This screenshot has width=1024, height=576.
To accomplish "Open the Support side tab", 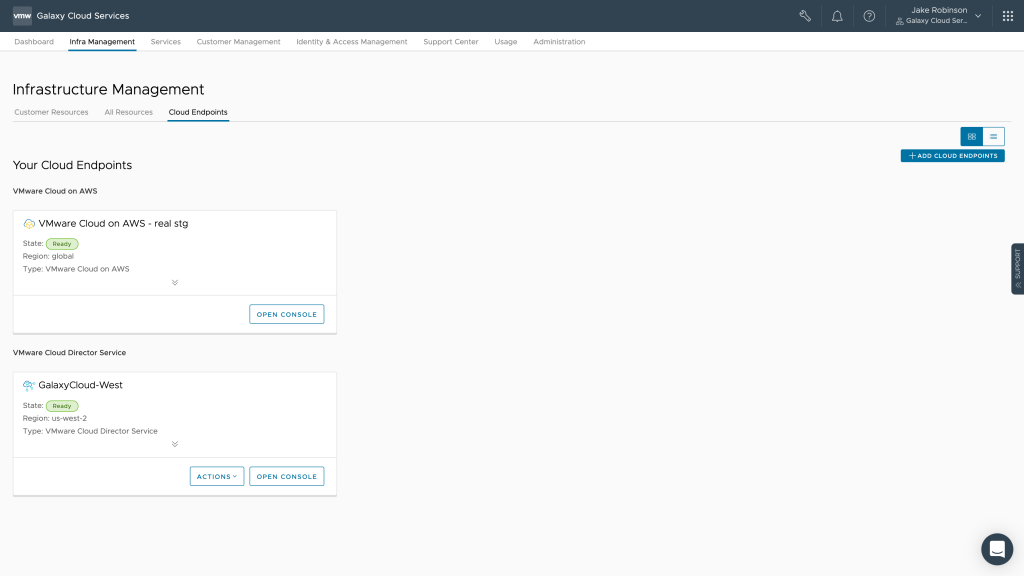I will click(x=1017, y=268).
